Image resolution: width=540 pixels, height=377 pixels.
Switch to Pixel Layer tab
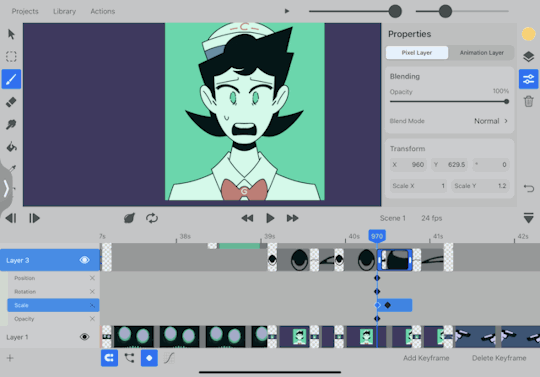click(x=417, y=53)
